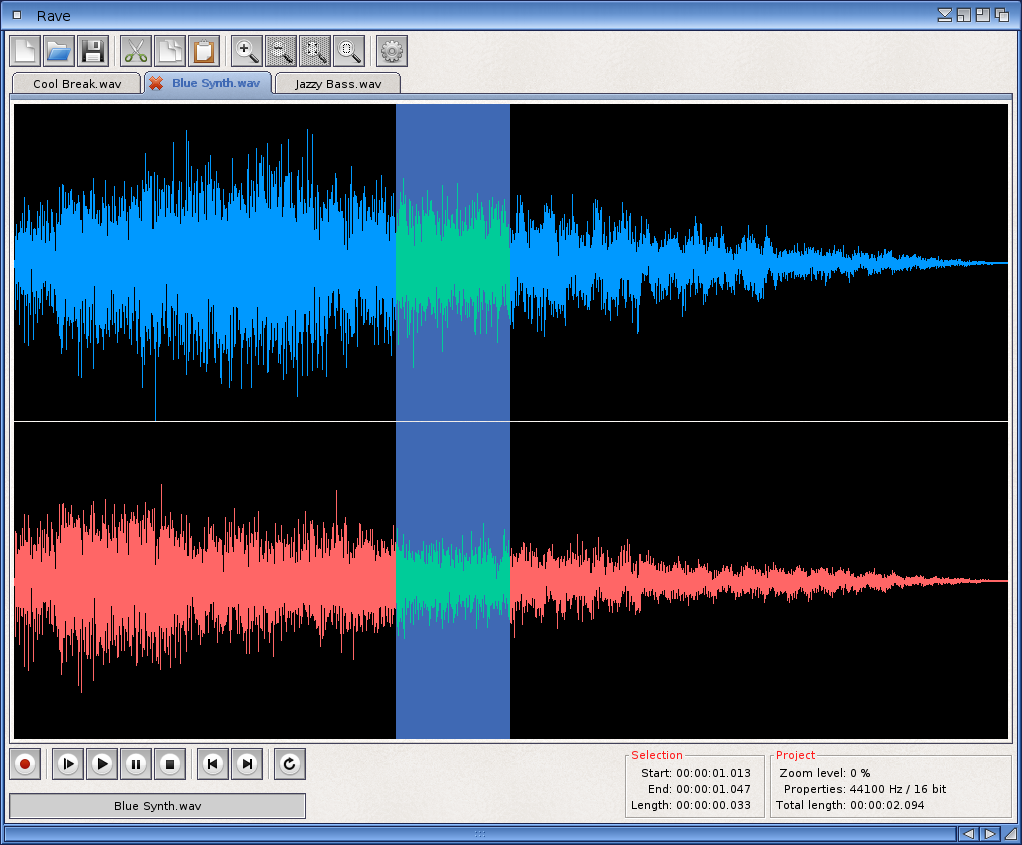Close the Blue Synth.wav tab
The height and width of the screenshot is (845, 1022).
156,84
